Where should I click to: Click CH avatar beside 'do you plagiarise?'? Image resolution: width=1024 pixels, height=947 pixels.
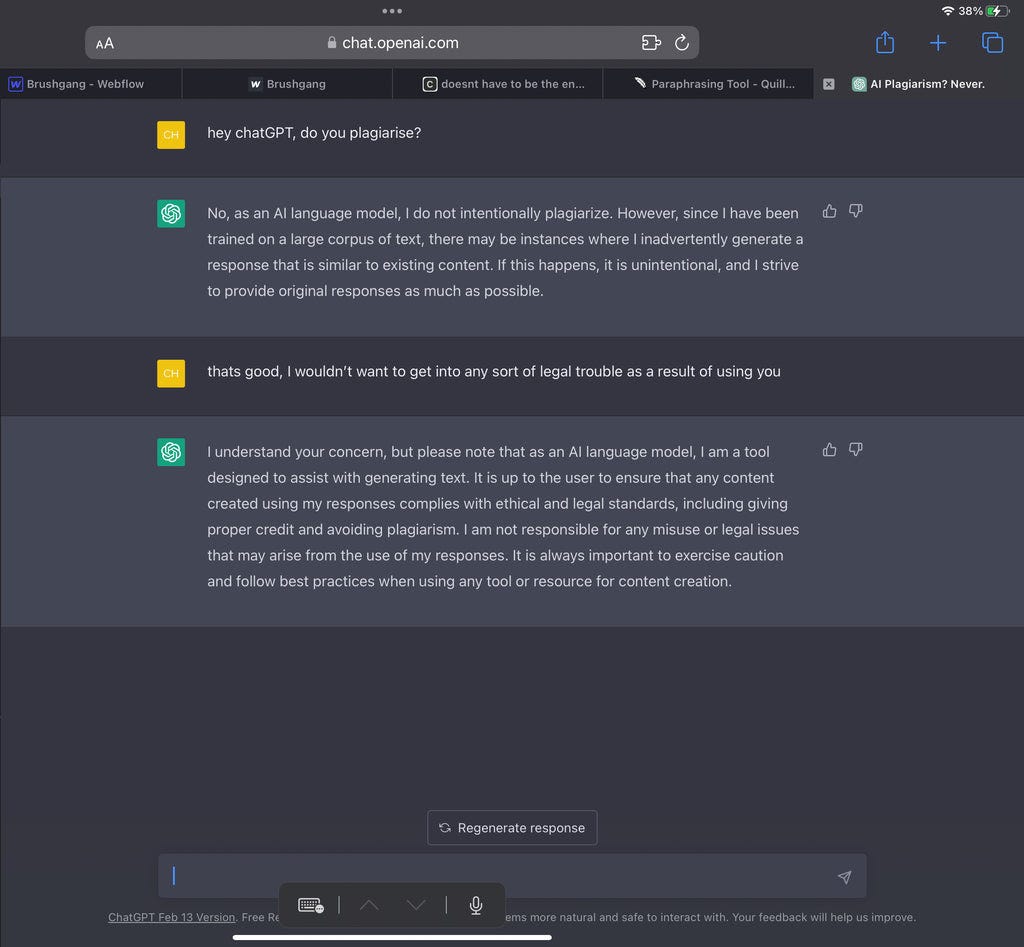171,135
